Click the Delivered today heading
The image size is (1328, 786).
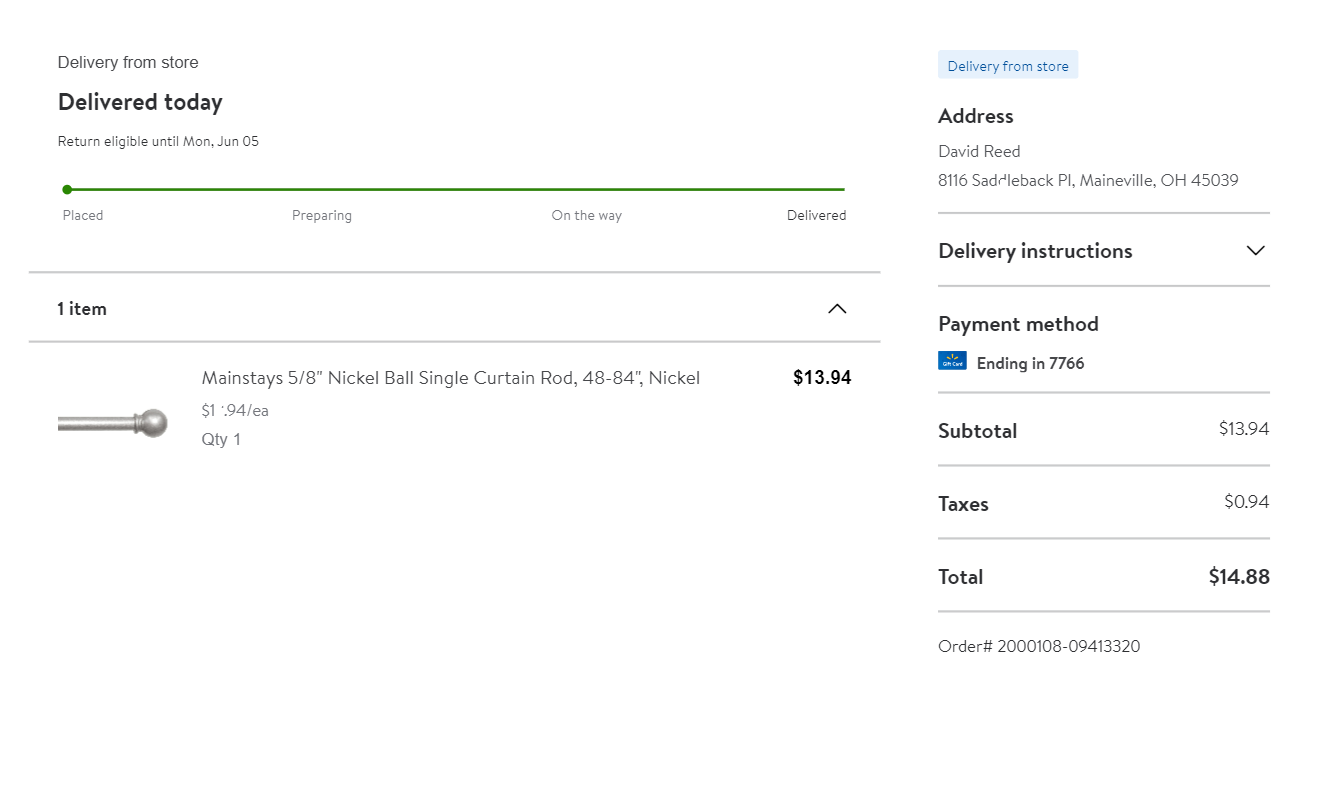[140, 102]
